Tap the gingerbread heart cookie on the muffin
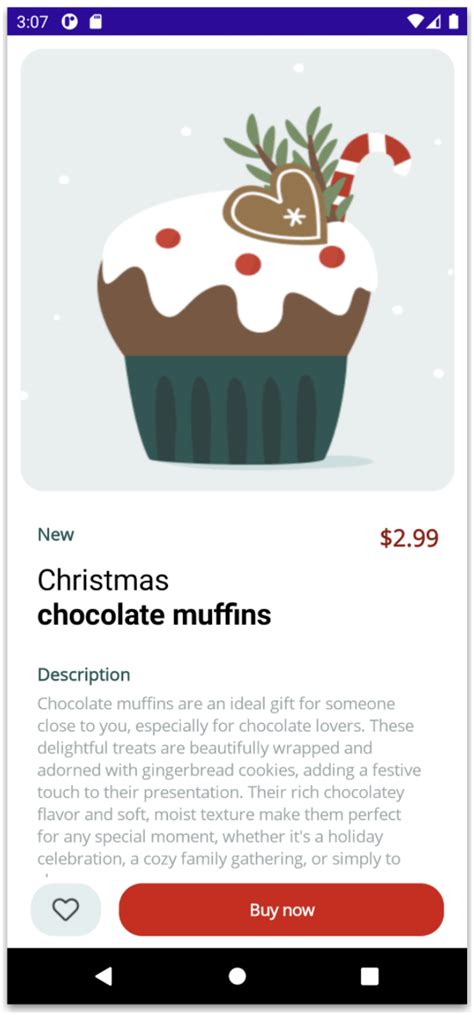 point(275,206)
